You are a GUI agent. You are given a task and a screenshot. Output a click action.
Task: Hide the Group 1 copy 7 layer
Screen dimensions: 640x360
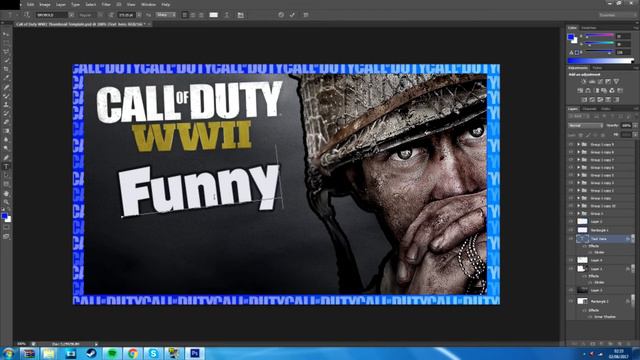571,160
